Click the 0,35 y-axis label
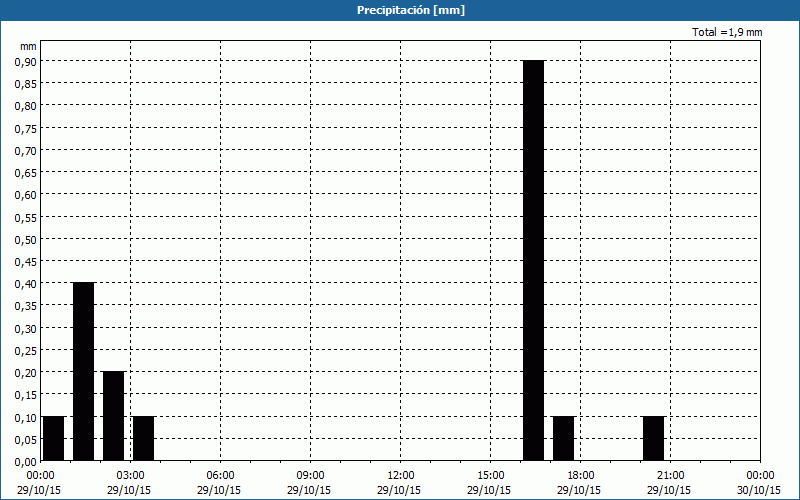This screenshot has height=500, width=800. pos(26,306)
